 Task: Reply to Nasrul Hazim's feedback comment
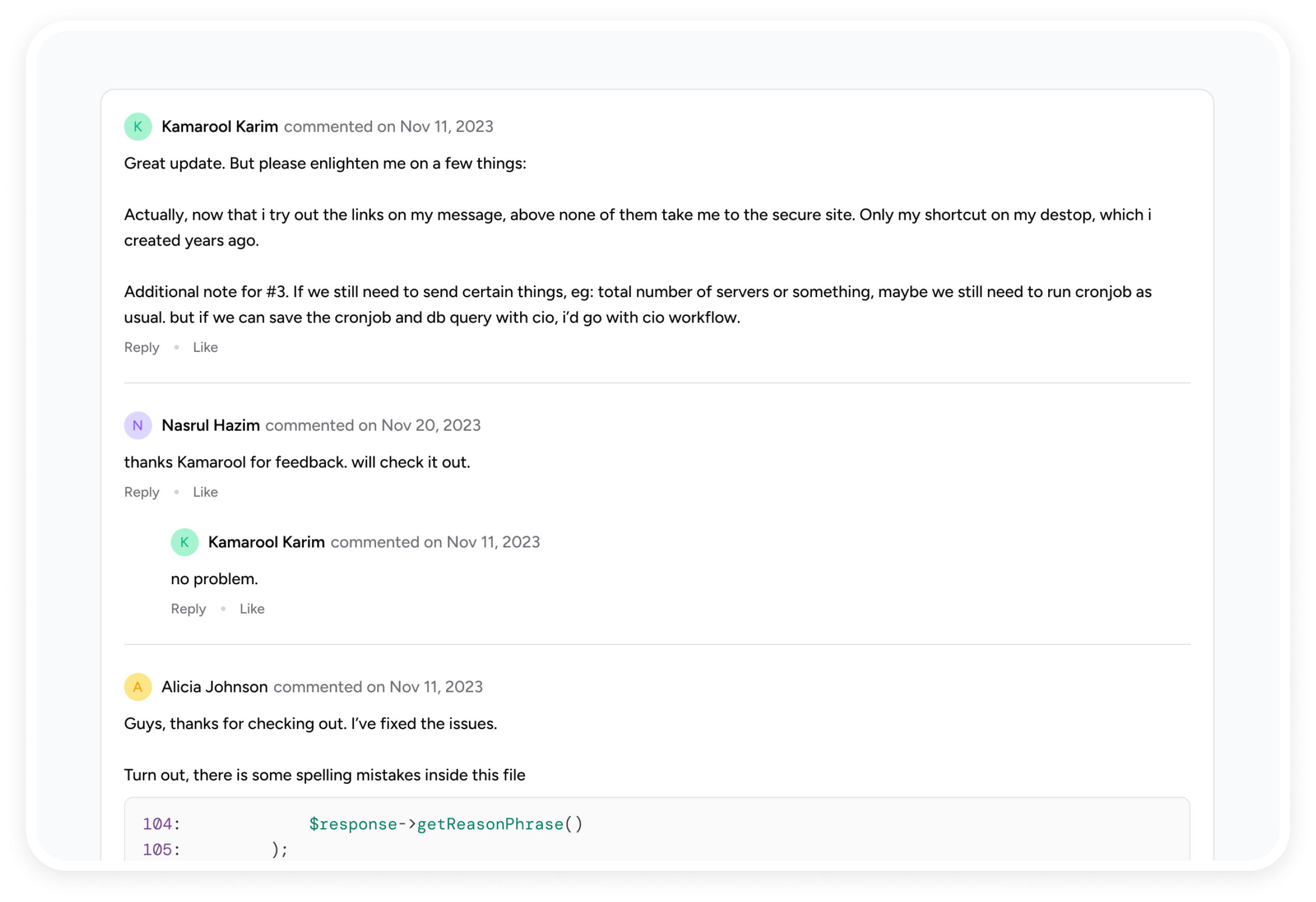tap(141, 492)
